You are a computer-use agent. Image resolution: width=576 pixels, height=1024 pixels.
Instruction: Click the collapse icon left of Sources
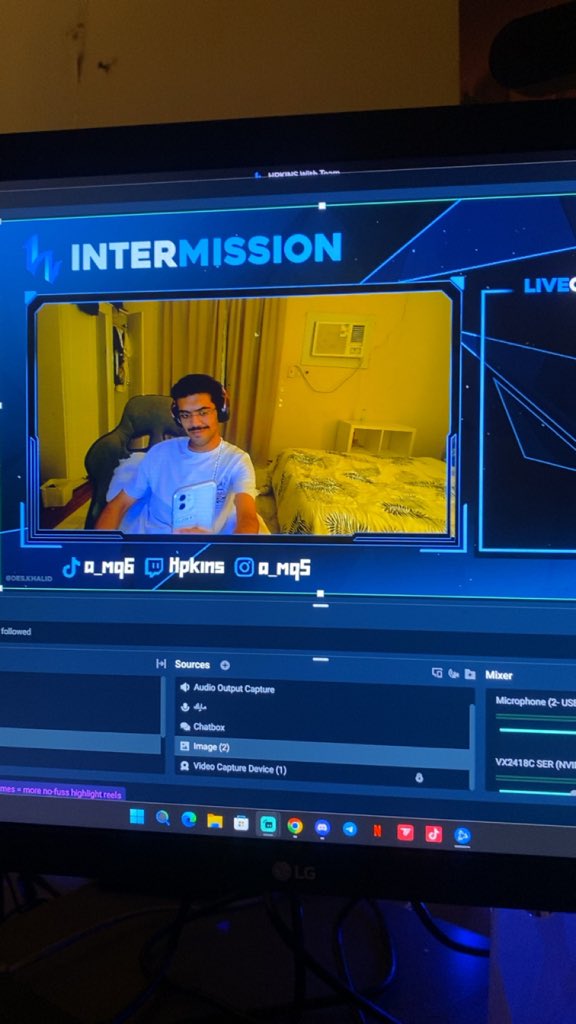(161, 664)
